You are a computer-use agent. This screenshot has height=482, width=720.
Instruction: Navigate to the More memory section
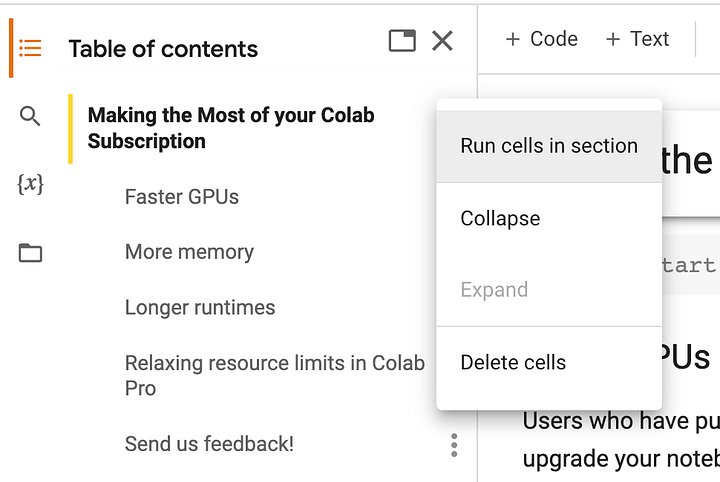coord(189,252)
